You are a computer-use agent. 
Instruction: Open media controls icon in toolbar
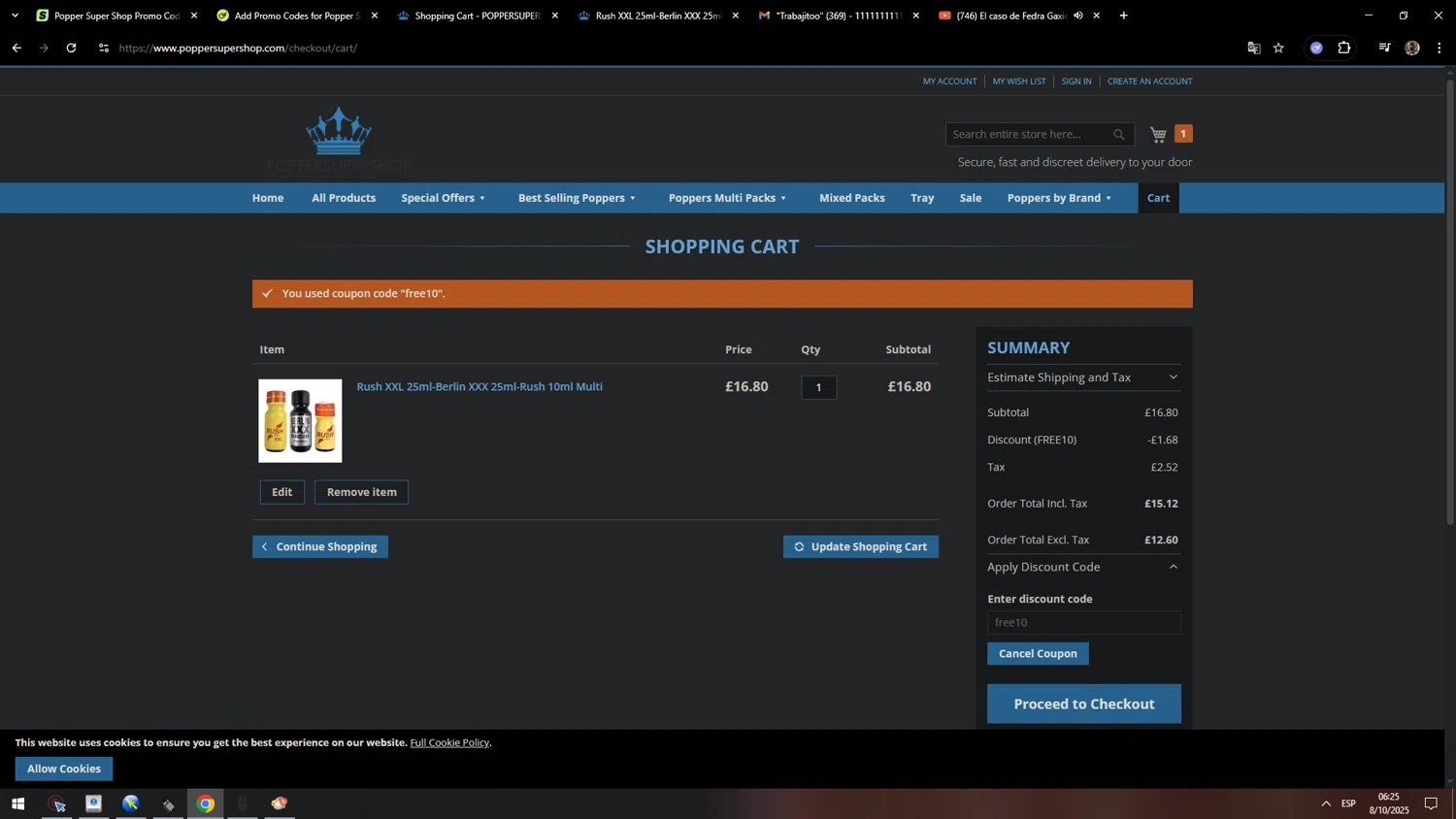coord(1384,48)
